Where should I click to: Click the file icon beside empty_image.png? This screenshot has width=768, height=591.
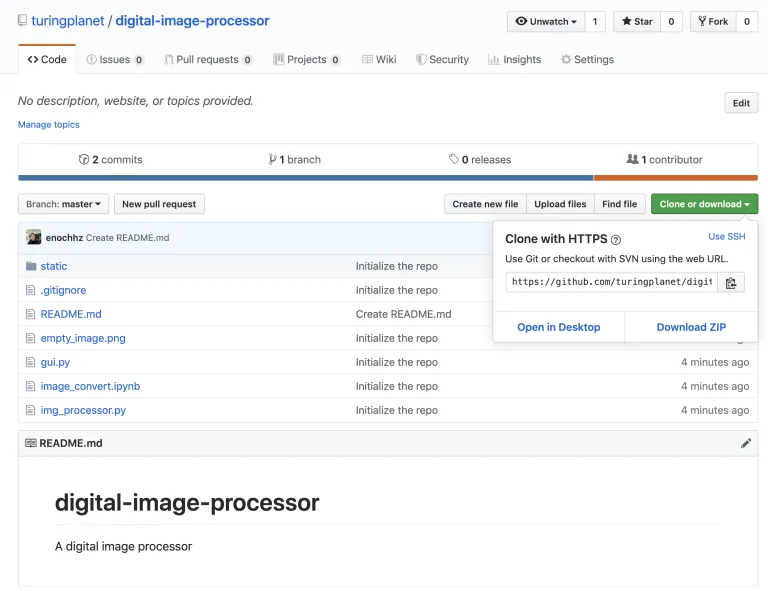coord(30,338)
